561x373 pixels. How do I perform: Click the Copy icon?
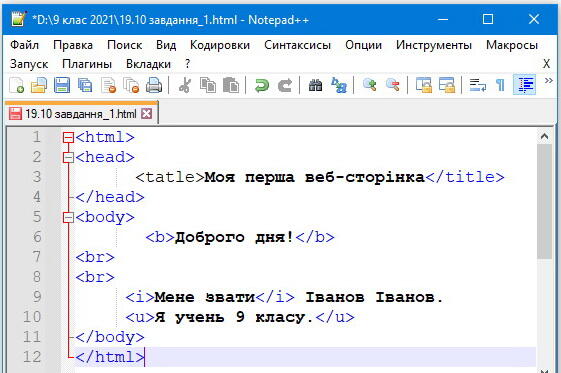(x=208, y=85)
